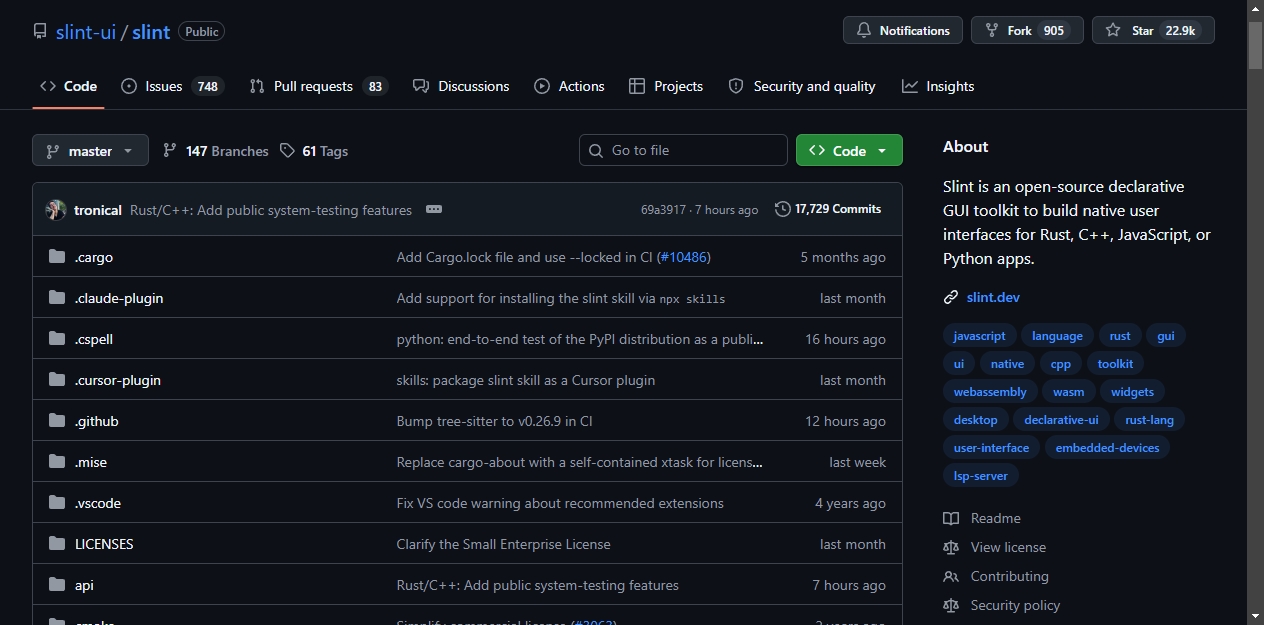The width and height of the screenshot is (1264, 625).
Task: Fork the repository with Fork button
Action: [1027, 30]
